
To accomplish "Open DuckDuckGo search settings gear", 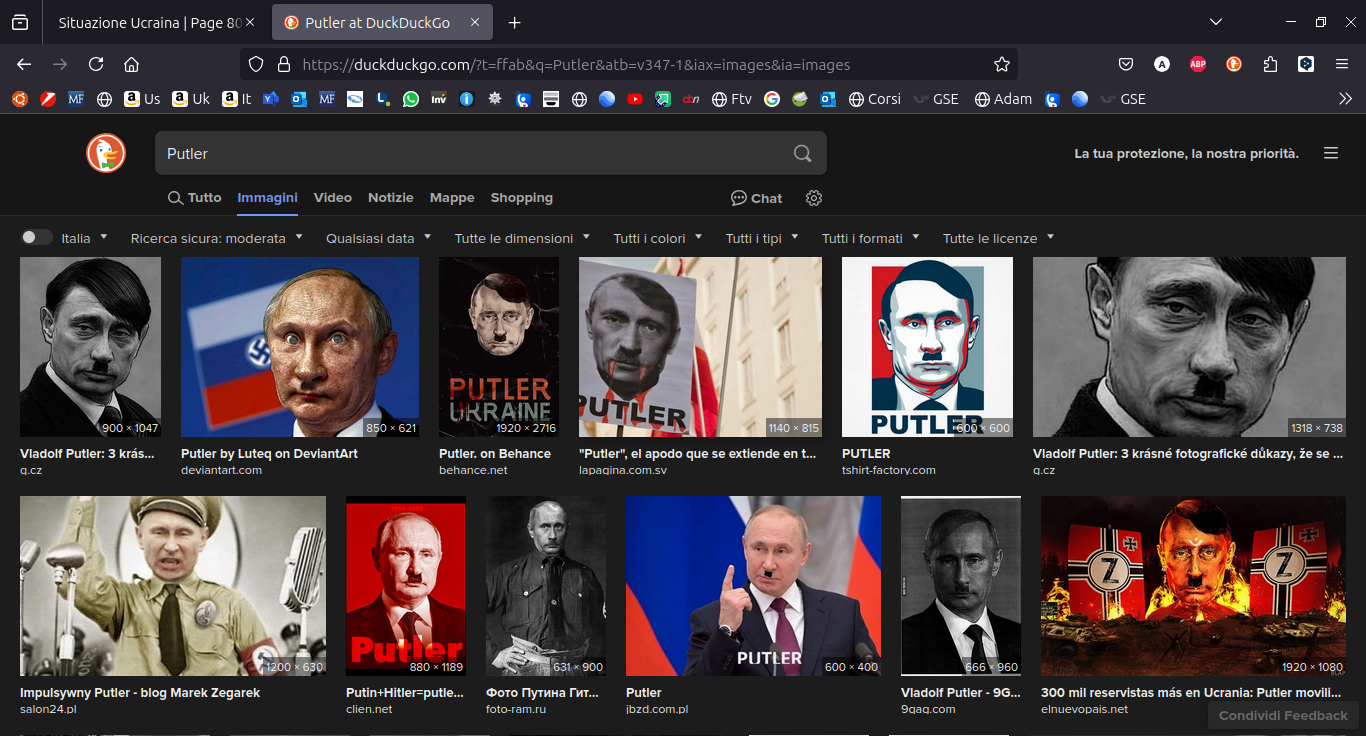I will coord(814,198).
